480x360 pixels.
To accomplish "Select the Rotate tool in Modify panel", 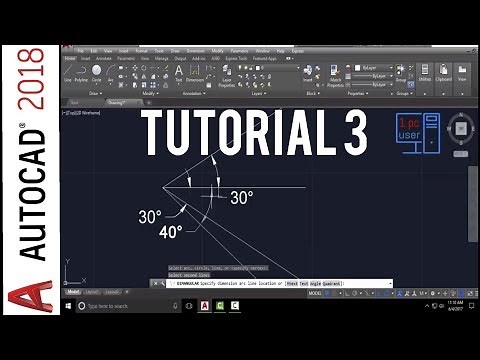I will point(144,68).
